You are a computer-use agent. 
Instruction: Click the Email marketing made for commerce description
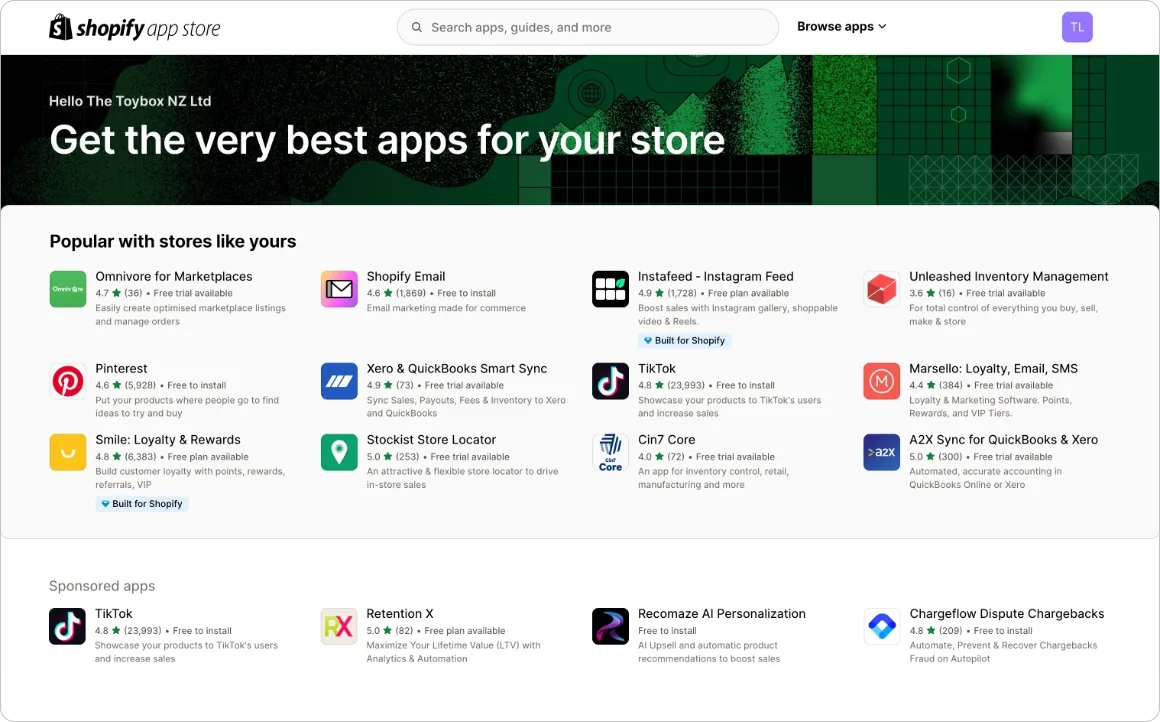click(x=446, y=308)
